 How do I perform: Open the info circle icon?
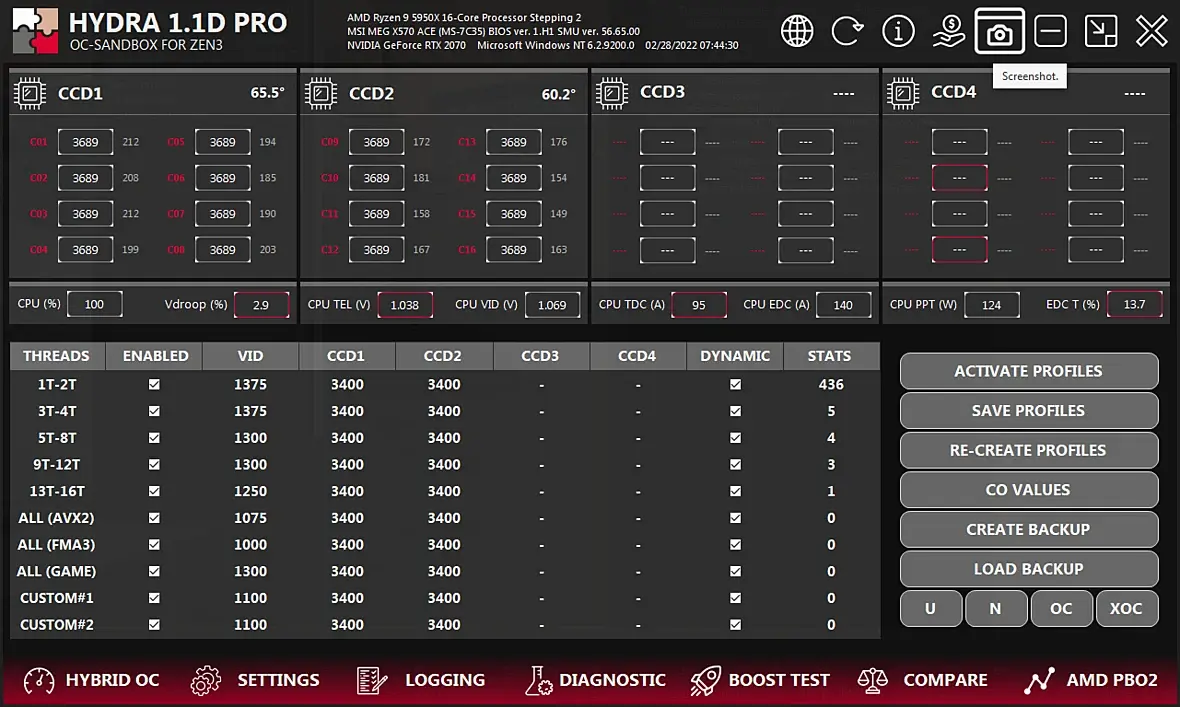(x=898, y=32)
